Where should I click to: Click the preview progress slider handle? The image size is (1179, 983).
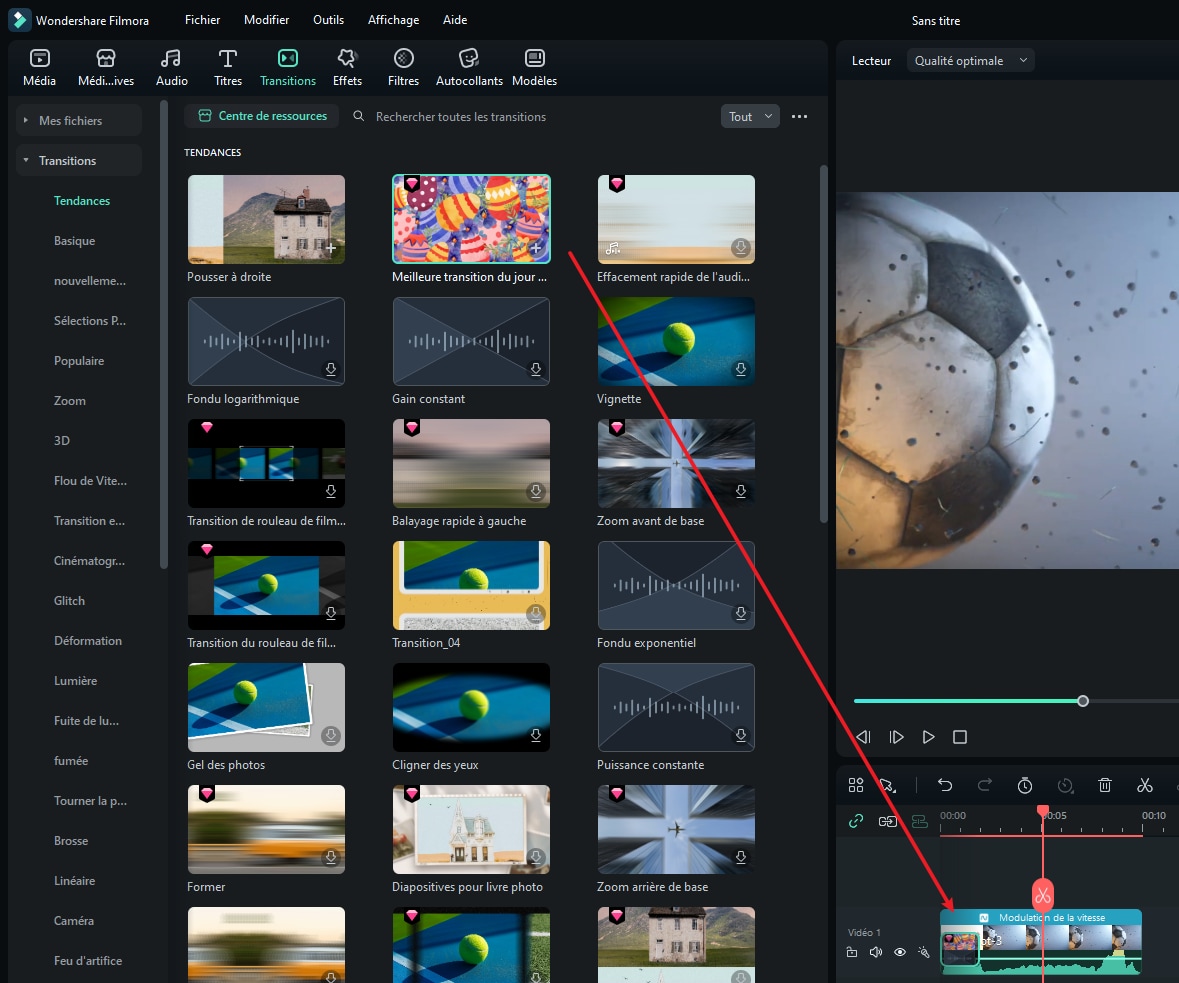pos(1083,701)
